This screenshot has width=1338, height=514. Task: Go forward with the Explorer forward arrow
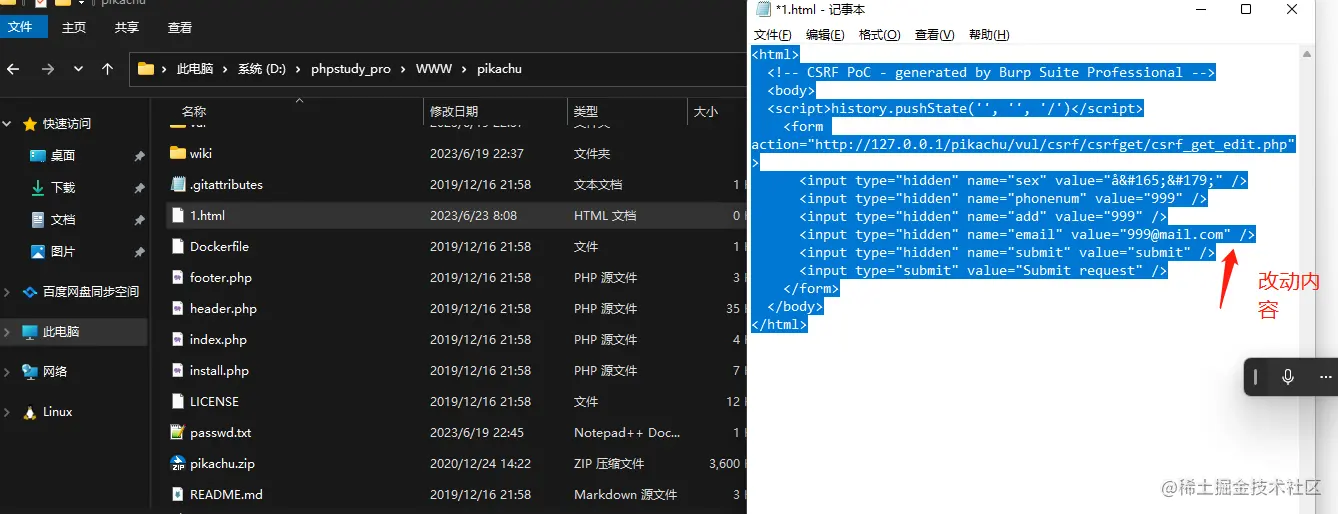tap(47, 69)
